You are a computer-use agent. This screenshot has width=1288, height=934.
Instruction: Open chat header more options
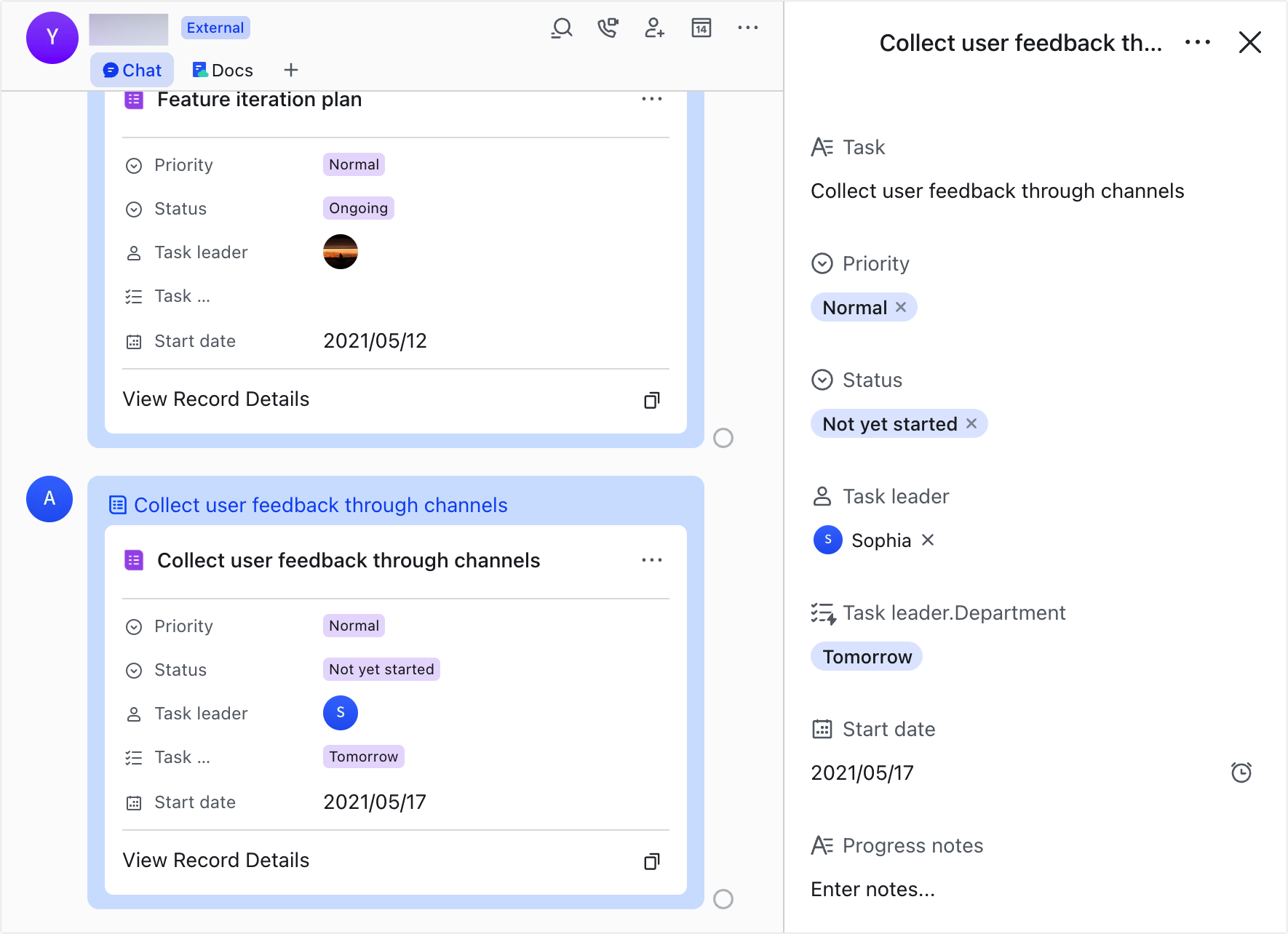(748, 28)
